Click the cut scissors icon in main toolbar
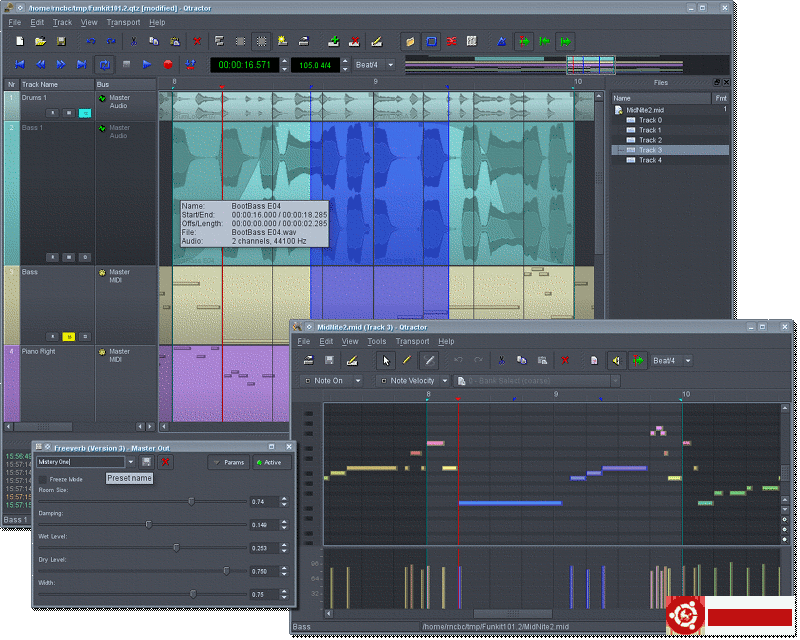The width and height of the screenshot is (800, 640). point(132,42)
